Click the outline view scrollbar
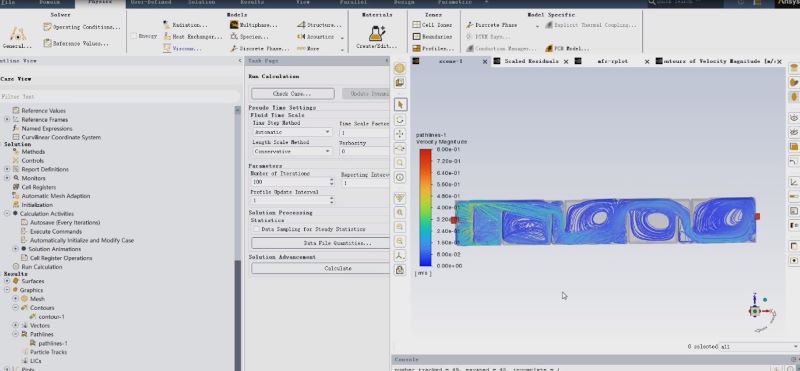 (237, 238)
